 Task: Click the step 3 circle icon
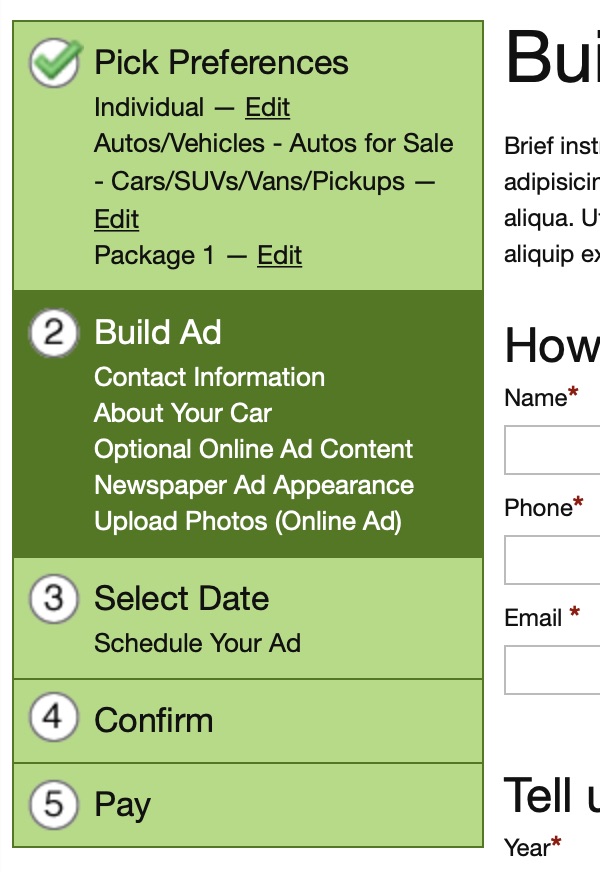point(54,599)
